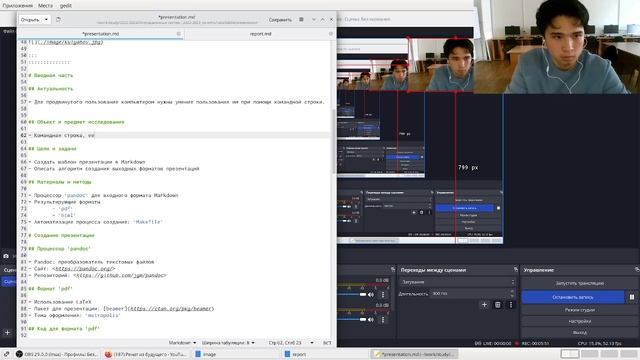The height and width of the screenshot is (360, 640).
Task: Click the show desktop taskbar icon
Action: point(6,354)
